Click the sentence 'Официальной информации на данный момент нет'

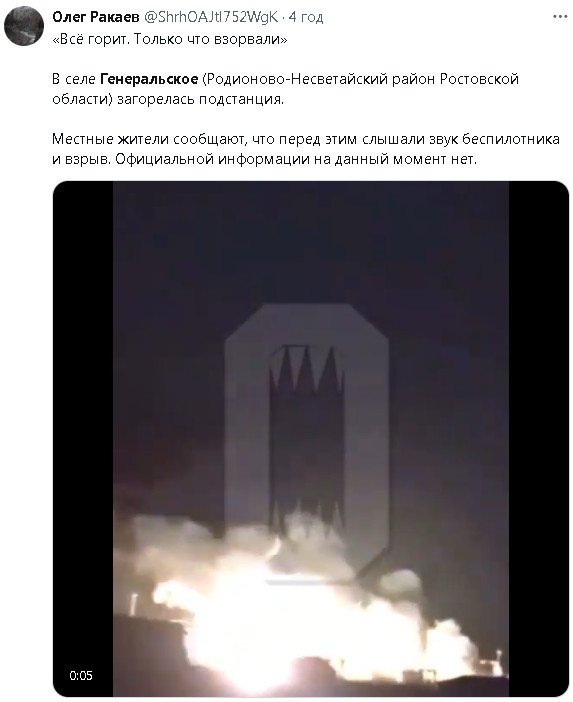[x=296, y=159]
